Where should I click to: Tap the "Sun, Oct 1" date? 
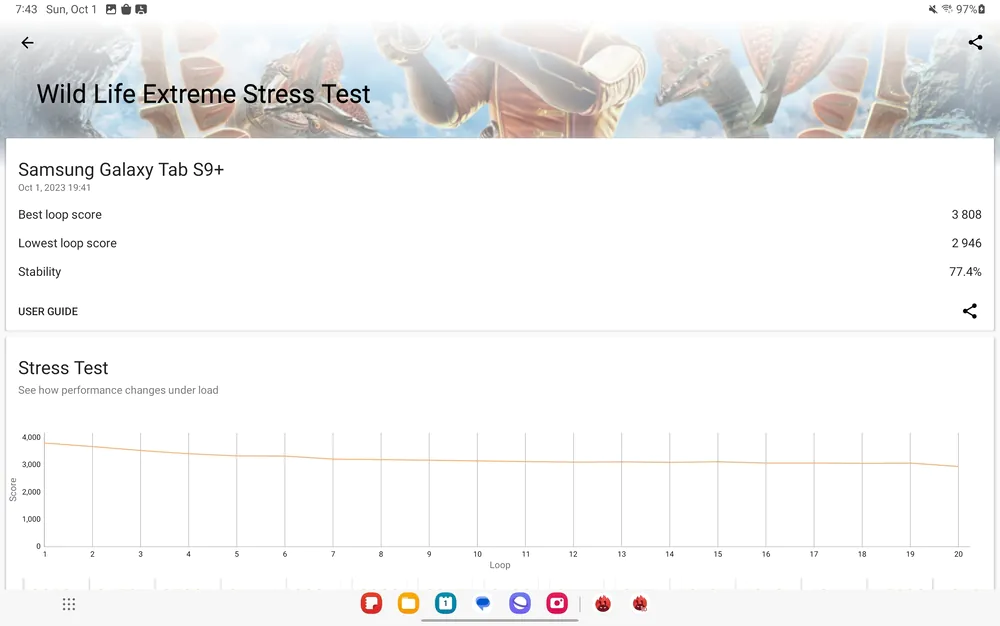71,10
